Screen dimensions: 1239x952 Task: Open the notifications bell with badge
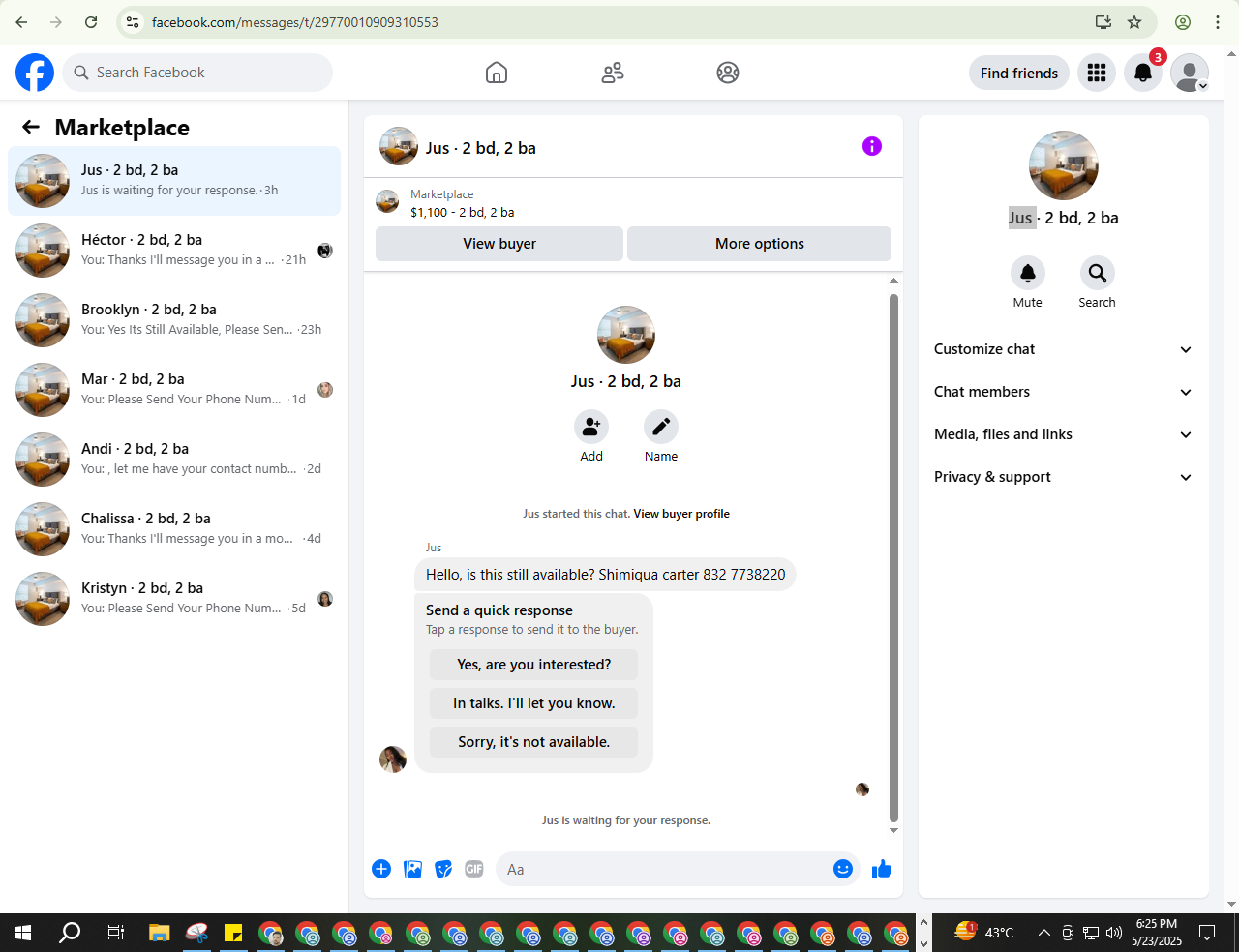click(1143, 73)
